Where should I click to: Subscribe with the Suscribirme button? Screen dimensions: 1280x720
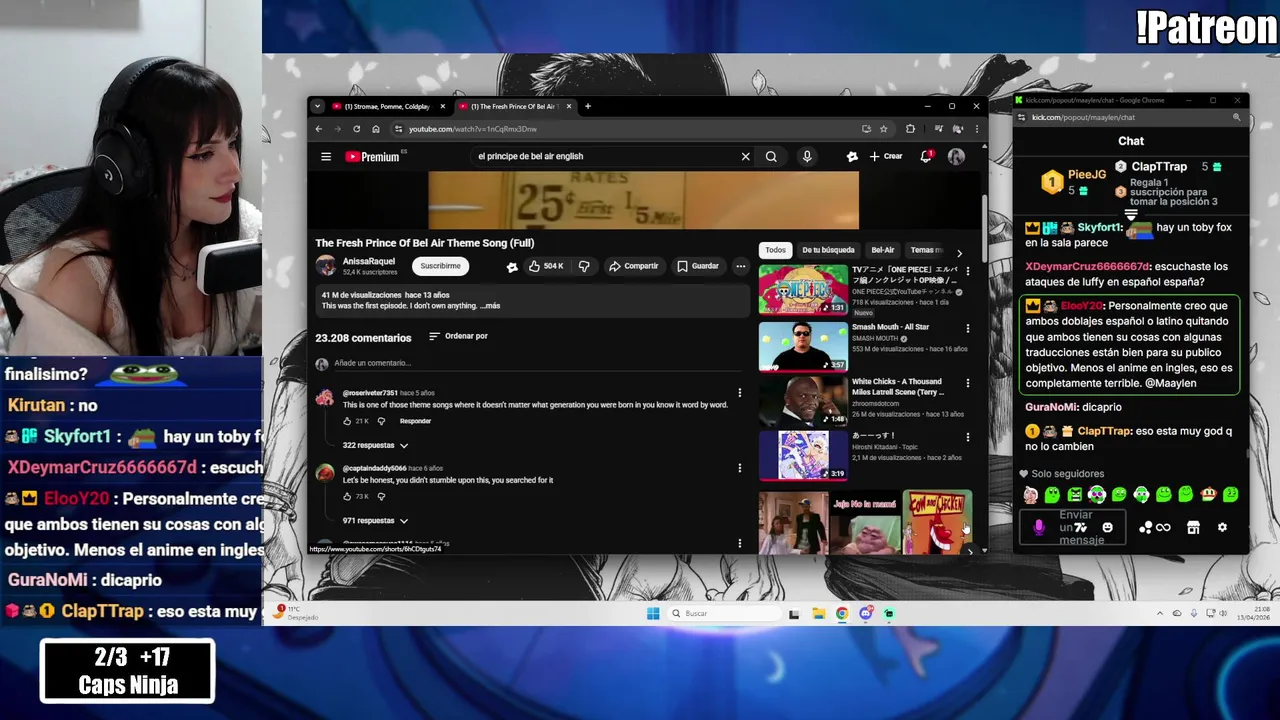[x=440, y=266]
